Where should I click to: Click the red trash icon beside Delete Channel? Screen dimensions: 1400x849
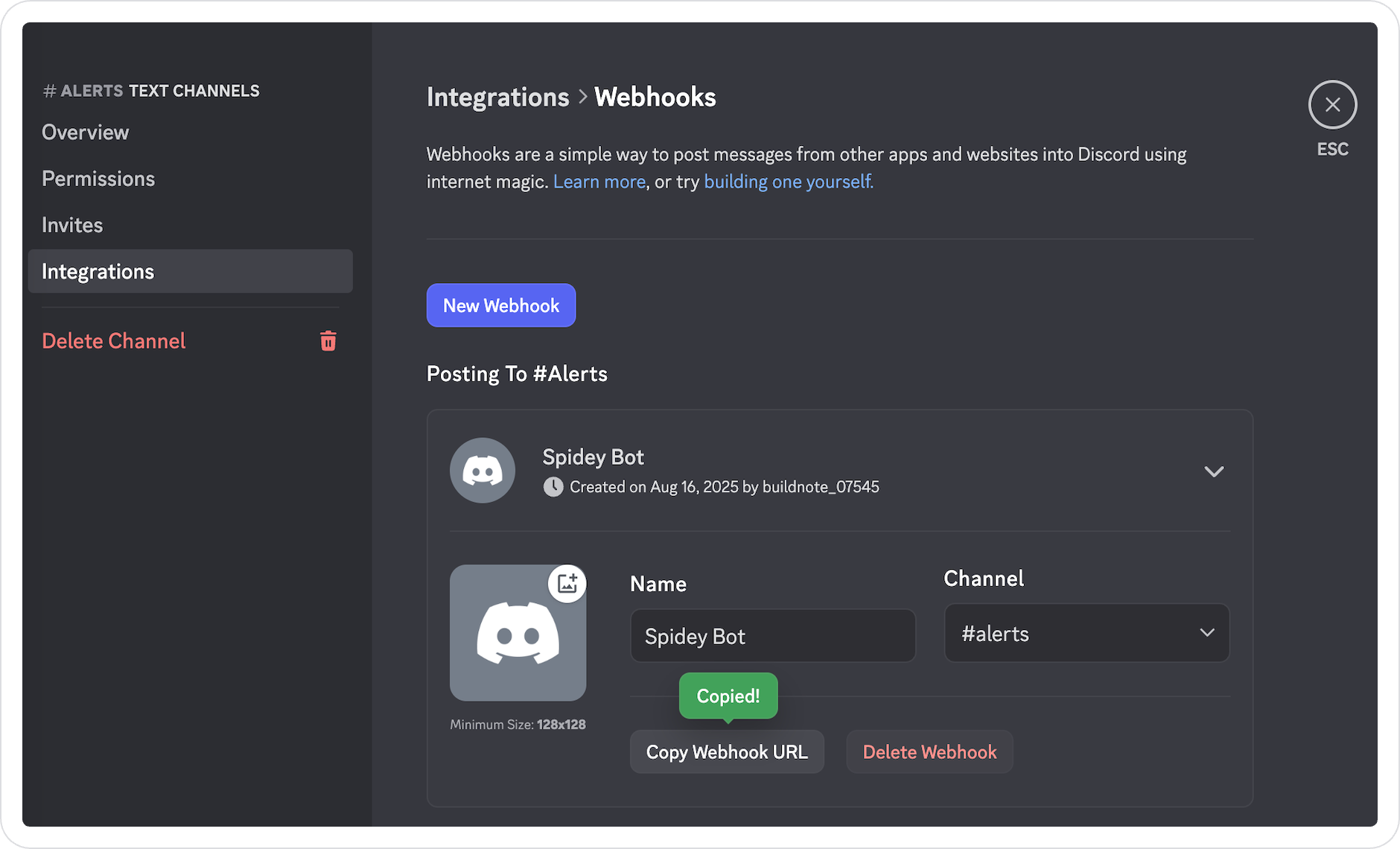point(328,341)
